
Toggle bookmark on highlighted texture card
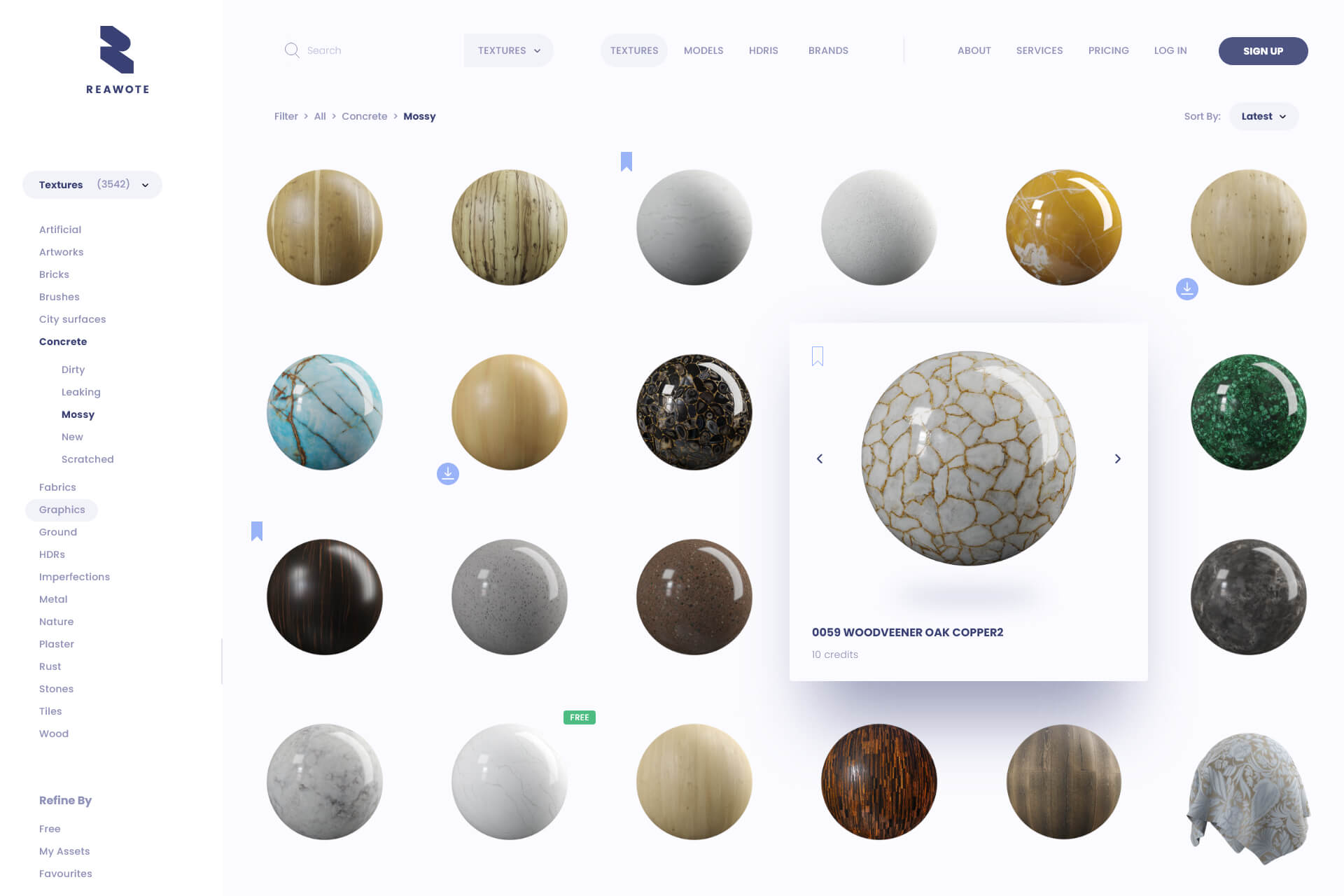[817, 356]
